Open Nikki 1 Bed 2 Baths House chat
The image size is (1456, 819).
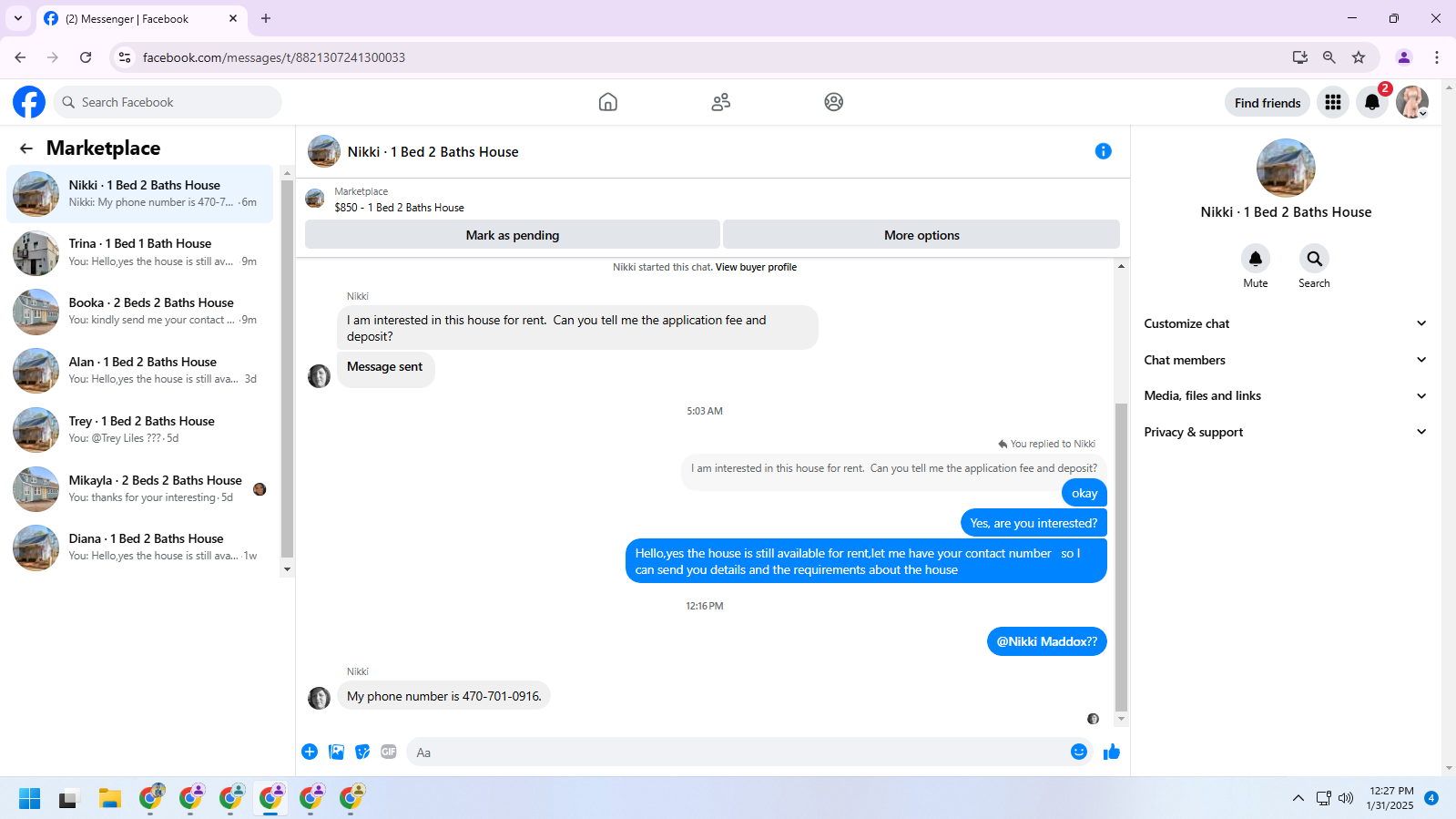pyautogui.click(x=140, y=194)
